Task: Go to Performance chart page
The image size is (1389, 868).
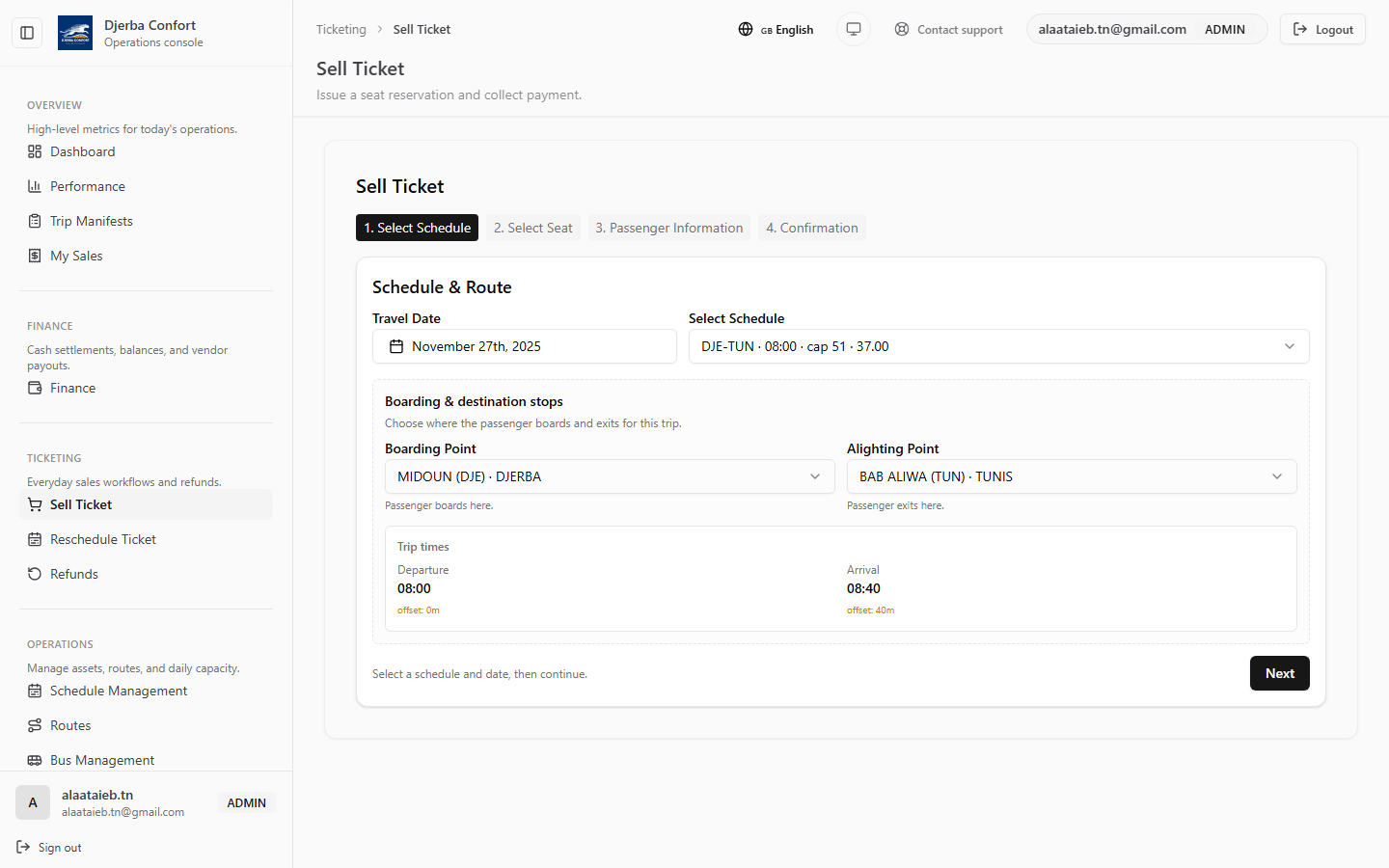Action: 87,186
